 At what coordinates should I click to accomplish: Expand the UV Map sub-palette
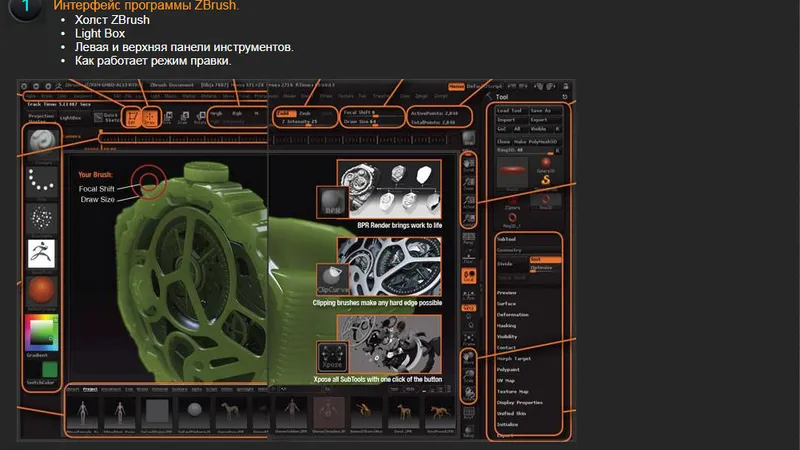(506, 381)
